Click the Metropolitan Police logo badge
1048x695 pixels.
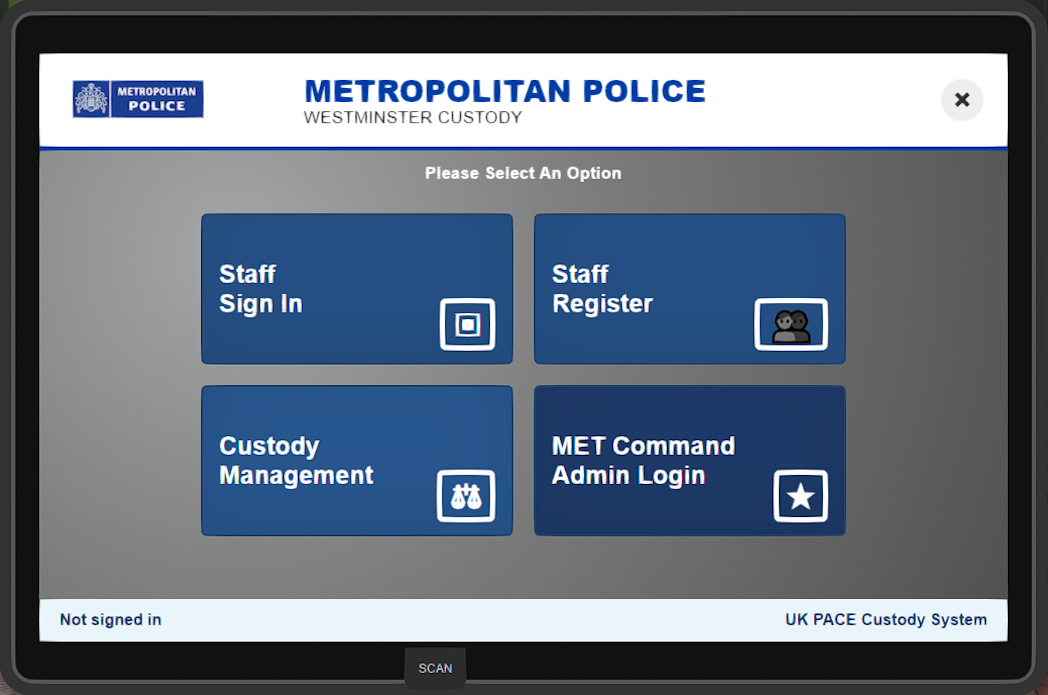pos(138,99)
